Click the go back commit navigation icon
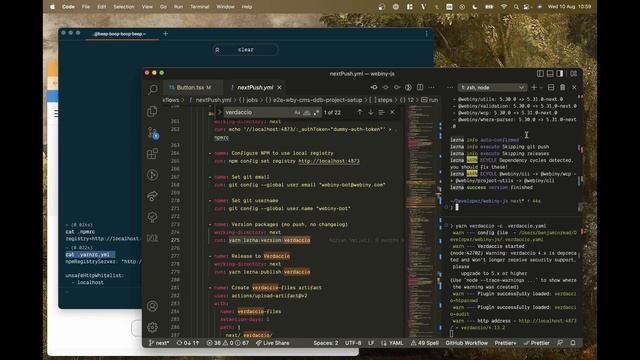Image resolution: width=640 pixels, height=360 pixels. (x=374, y=87)
